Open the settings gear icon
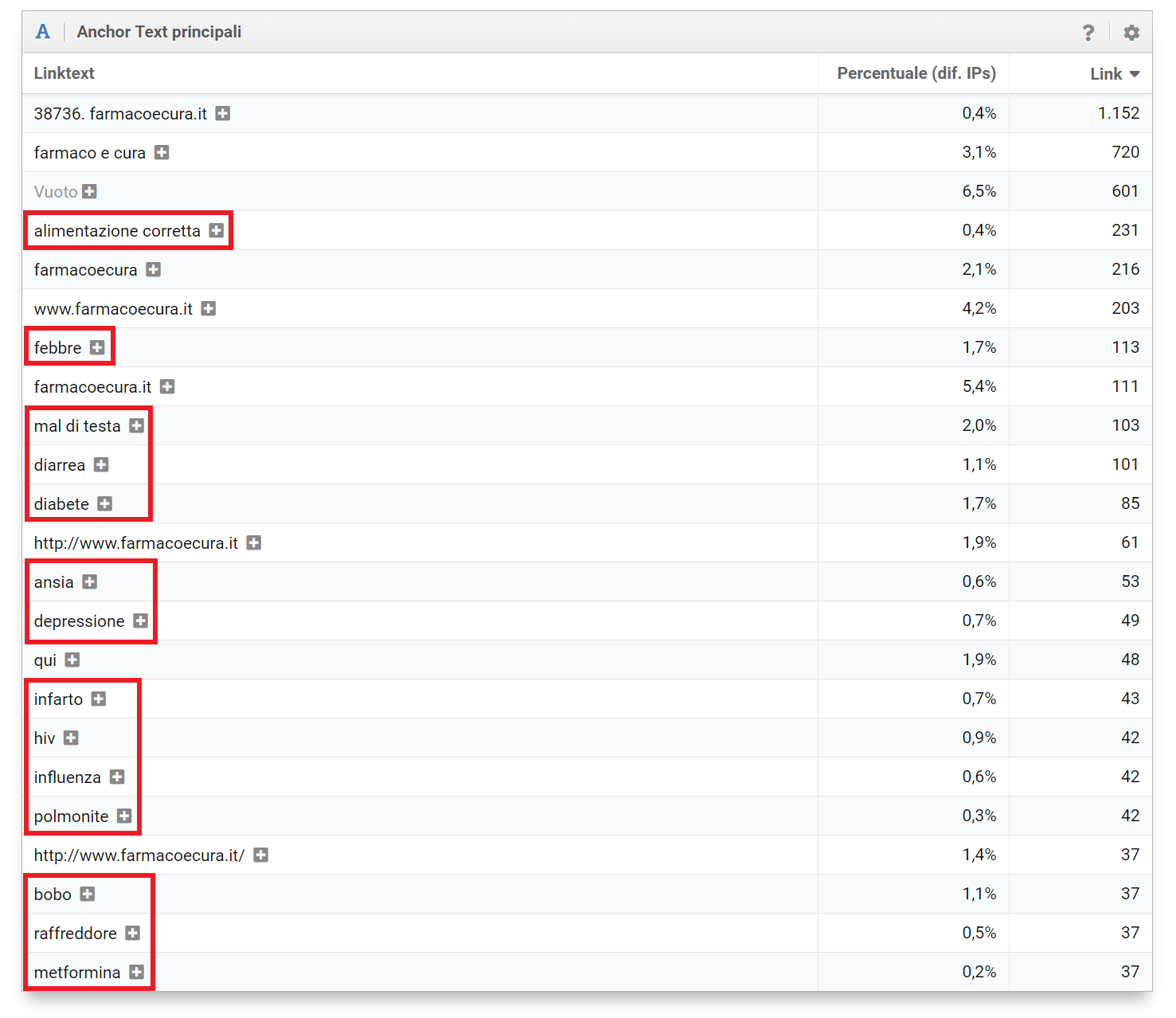This screenshot has width=1176, height=1018. (1131, 33)
